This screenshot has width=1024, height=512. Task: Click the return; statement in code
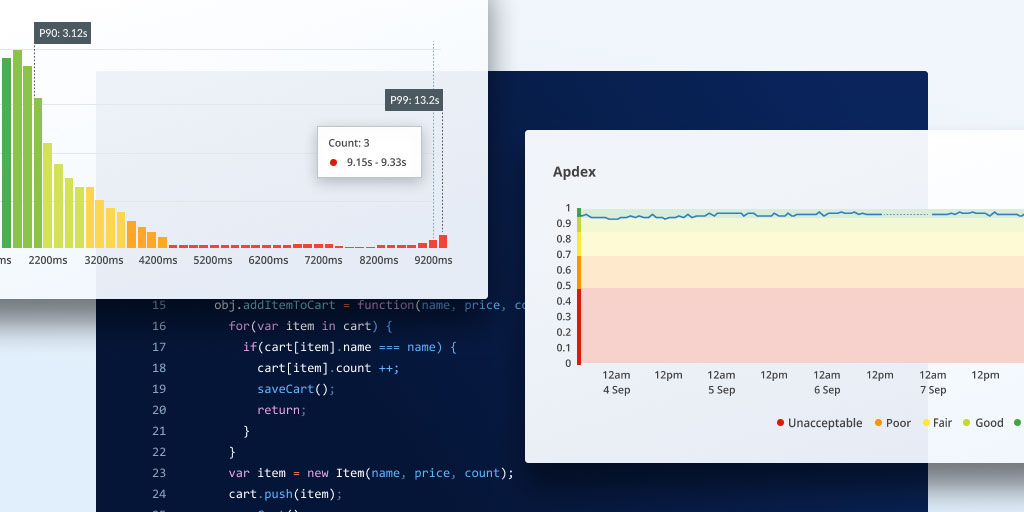click(x=281, y=410)
